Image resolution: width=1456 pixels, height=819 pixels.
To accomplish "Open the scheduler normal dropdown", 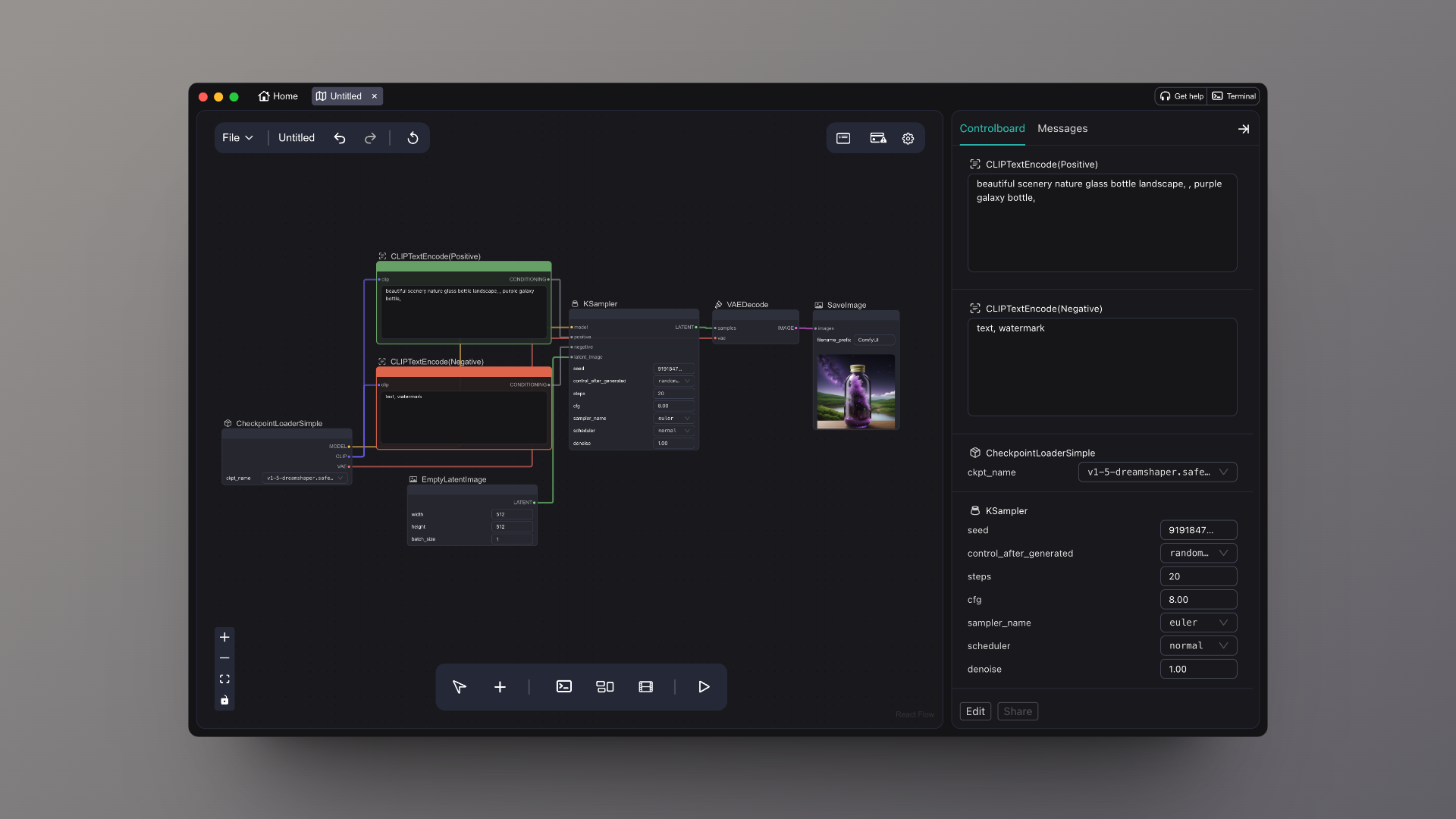I will 1198,645.
